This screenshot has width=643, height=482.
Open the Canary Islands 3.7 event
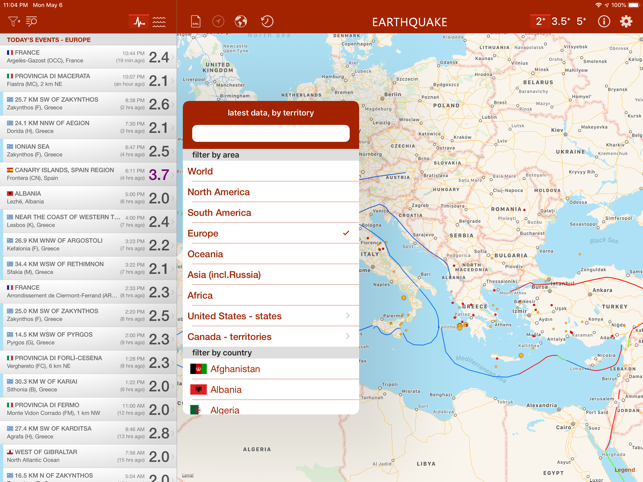pos(88,174)
